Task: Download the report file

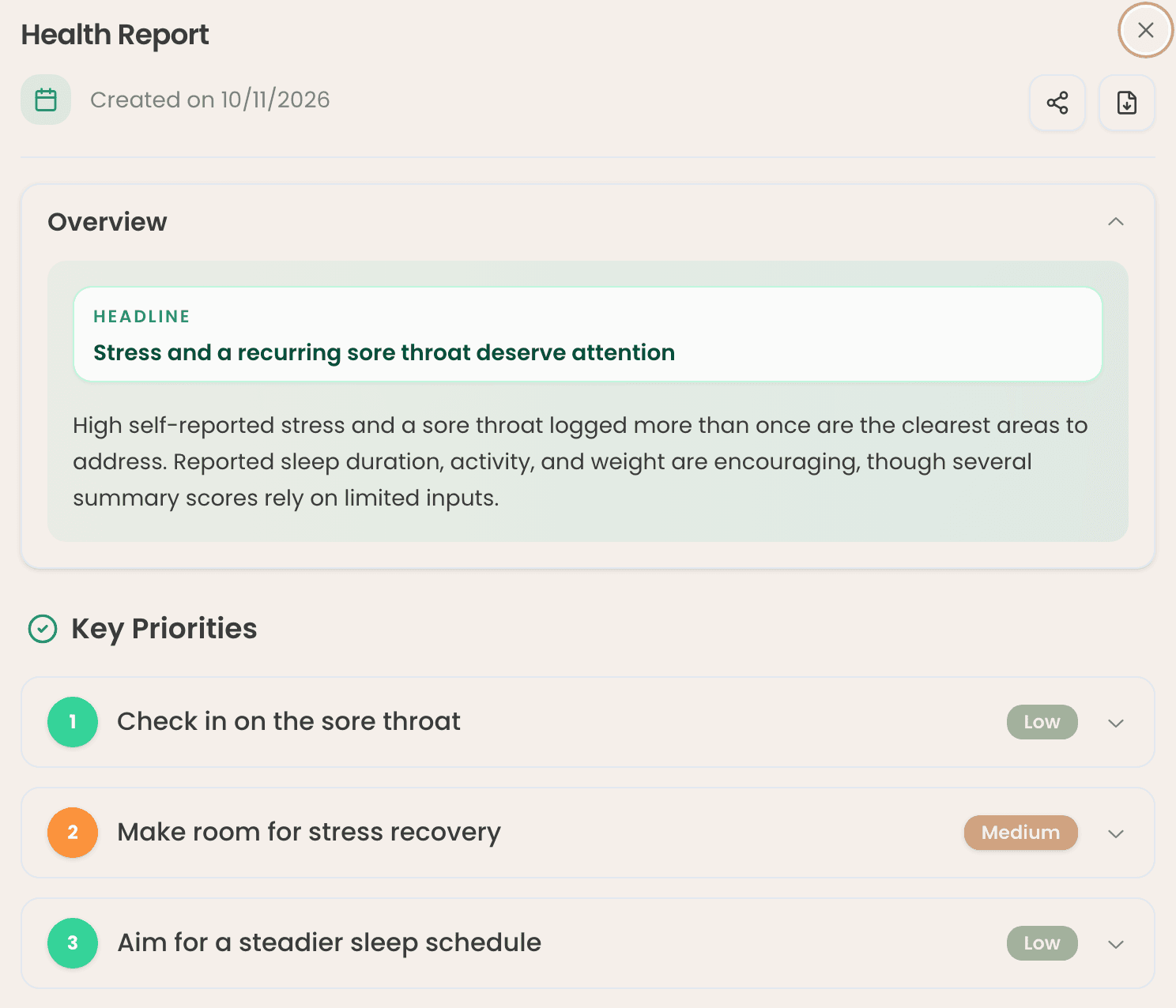Action: click(1127, 103)
